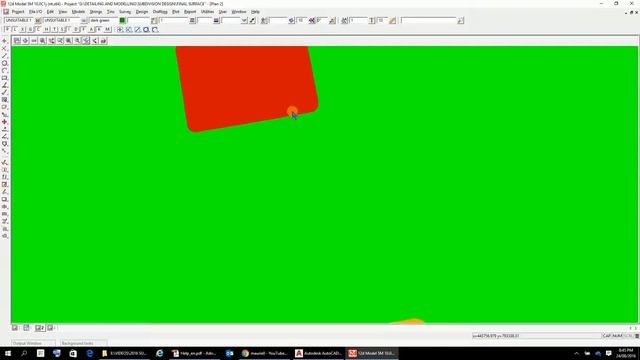640x360 pixels.
Task: Click the magnifier icon in the snaps toolbar row
Action: click(x=146, y=29)
